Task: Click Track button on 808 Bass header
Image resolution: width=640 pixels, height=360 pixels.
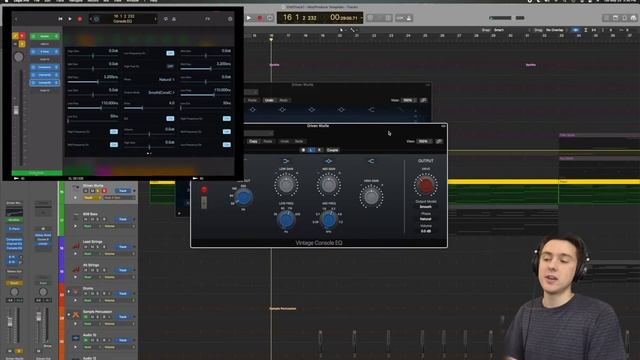Action: [x=123, y=219]
